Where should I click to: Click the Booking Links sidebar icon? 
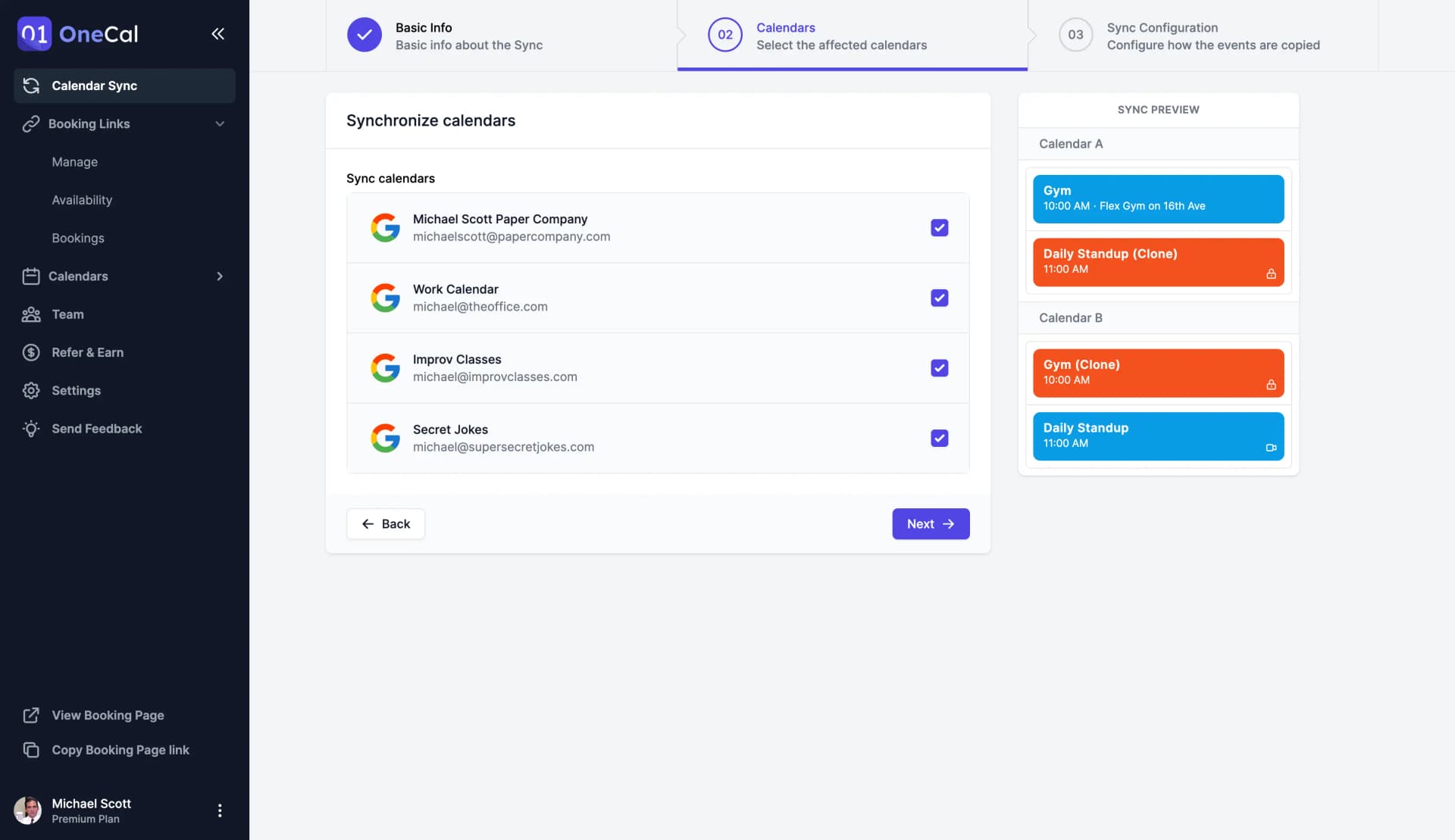tap(31, 123)
